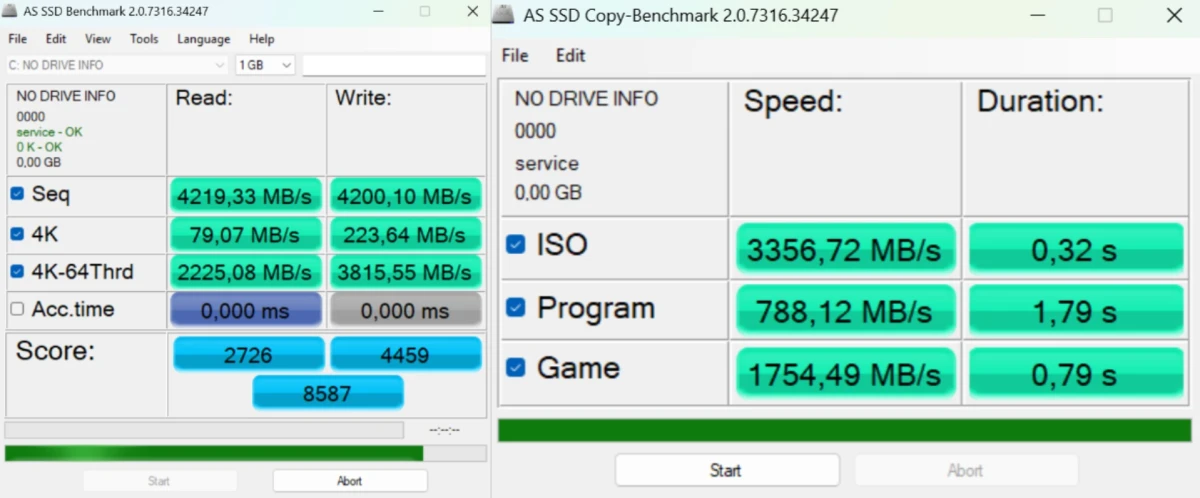The image size is (1200, 498).
Task: Click the empty input field beside 1 GB dropdown
Action: 394,65
